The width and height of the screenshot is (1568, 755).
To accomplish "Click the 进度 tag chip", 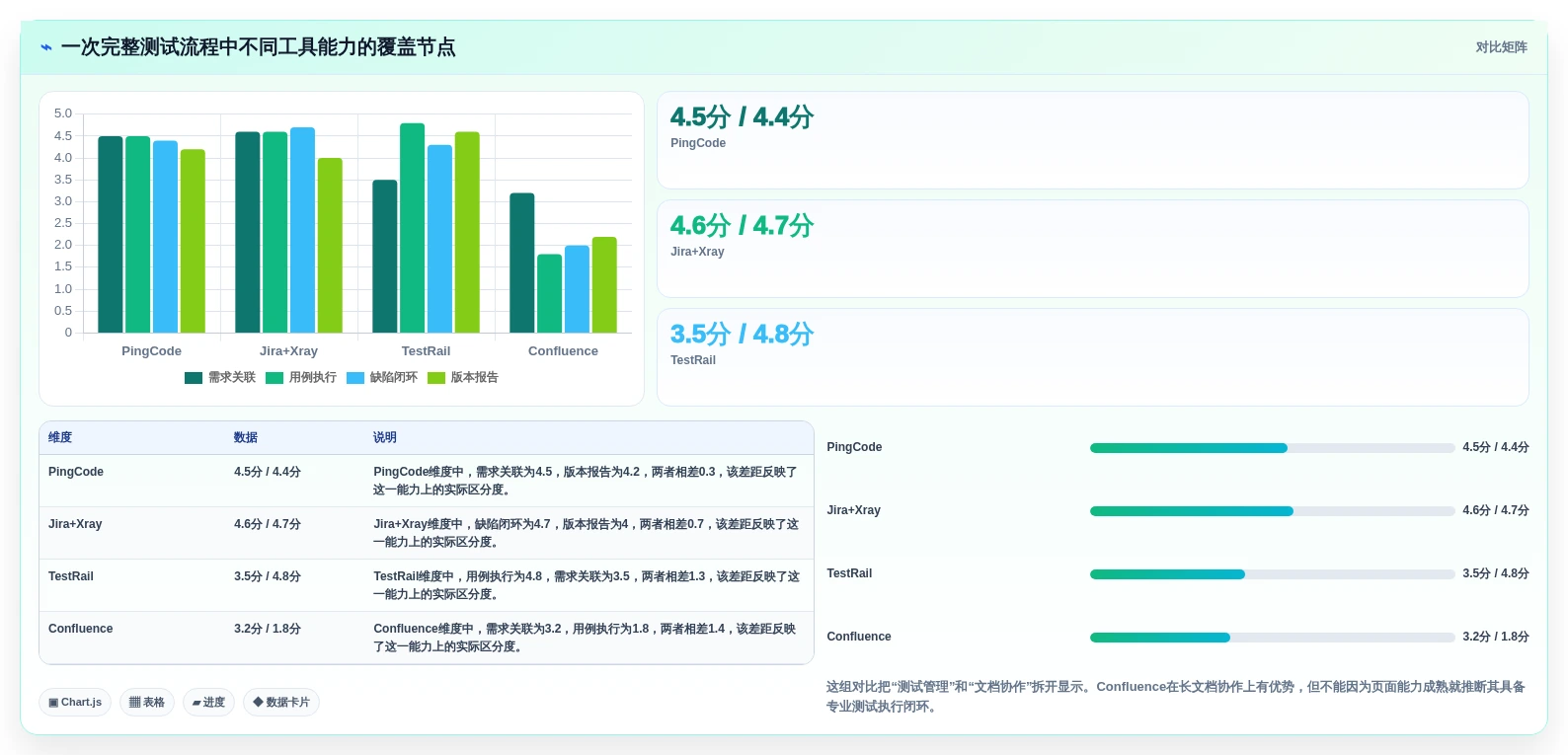I will pyautogui.click(x=208, y=703).
